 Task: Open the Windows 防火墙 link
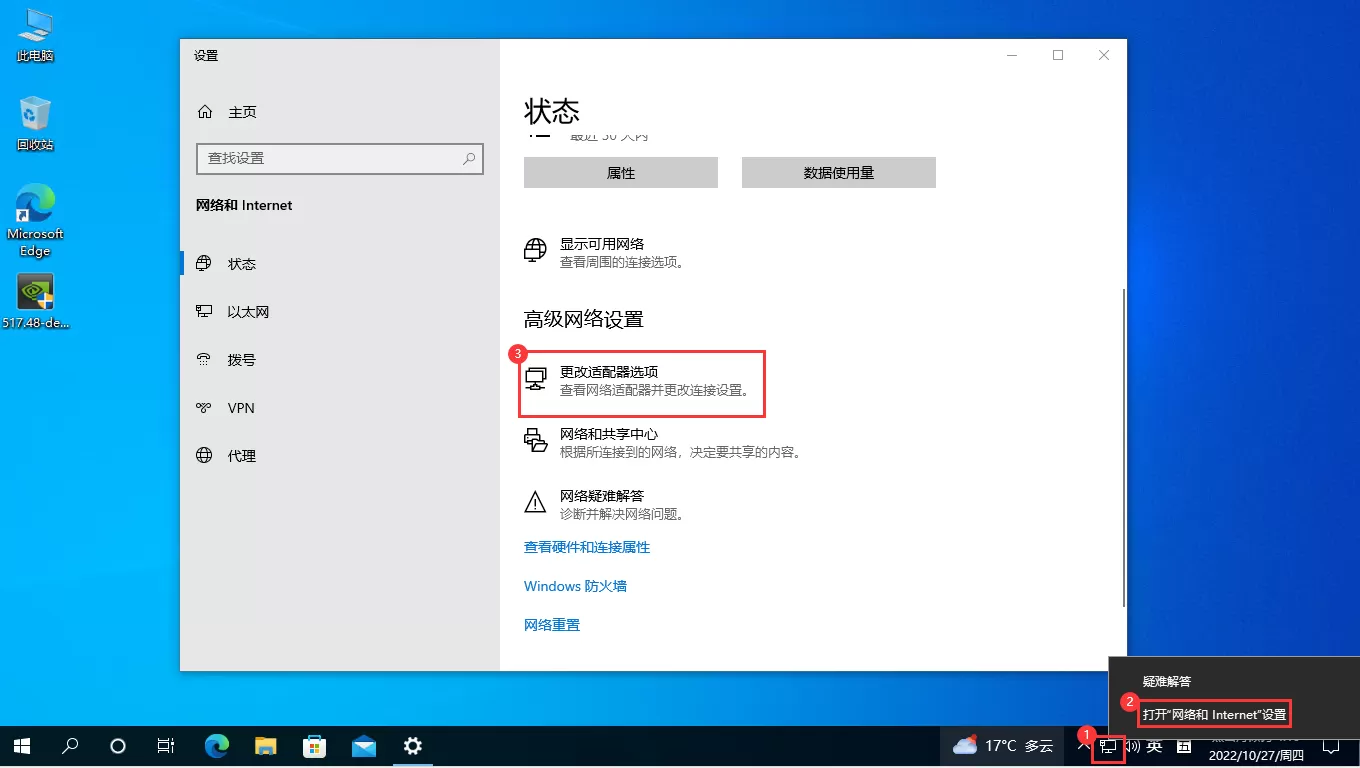click(x=575, y=586)
